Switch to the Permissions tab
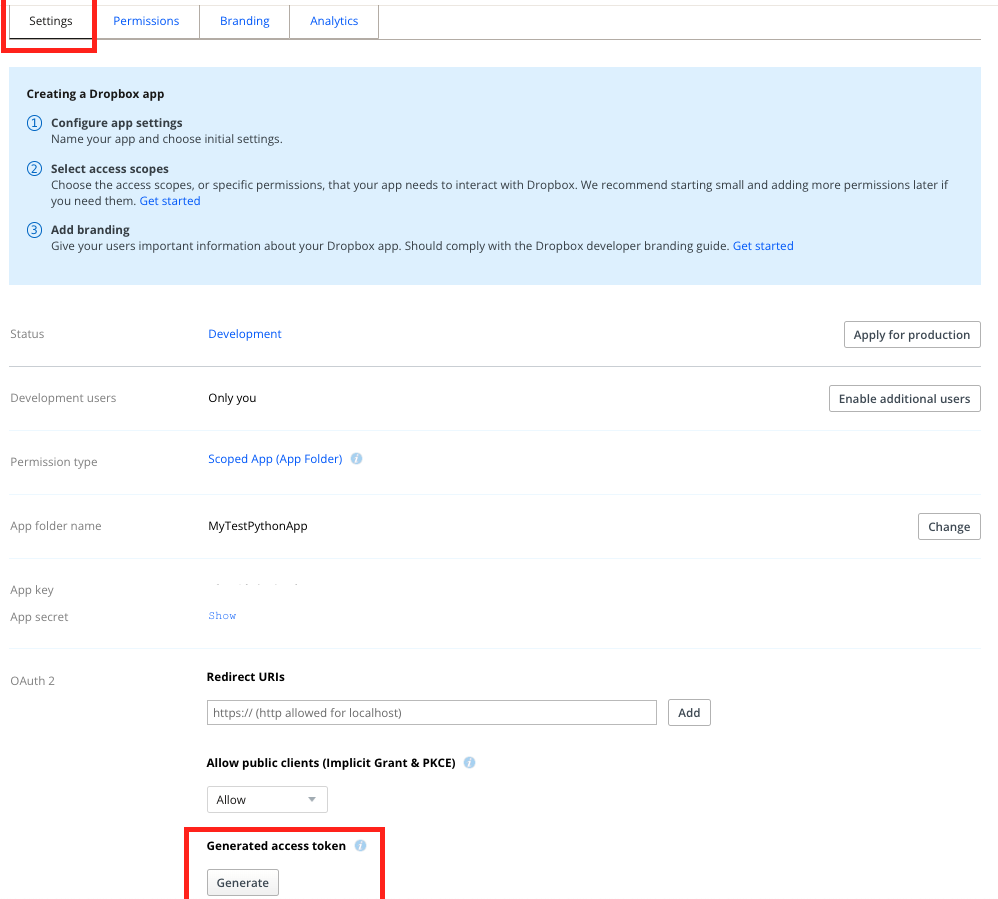This screenshot has height=899, width=998. [x=146, y=22]
